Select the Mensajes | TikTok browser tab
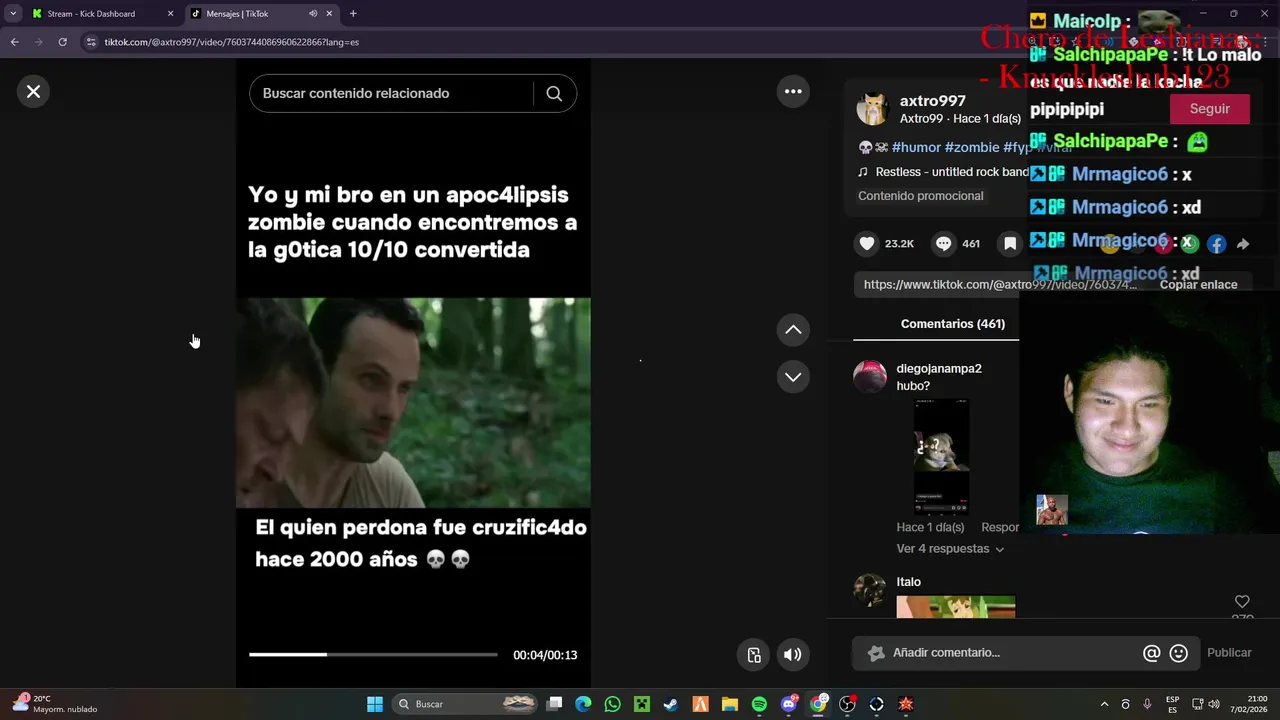This screenshot has width=1280, height=720. 261,14
